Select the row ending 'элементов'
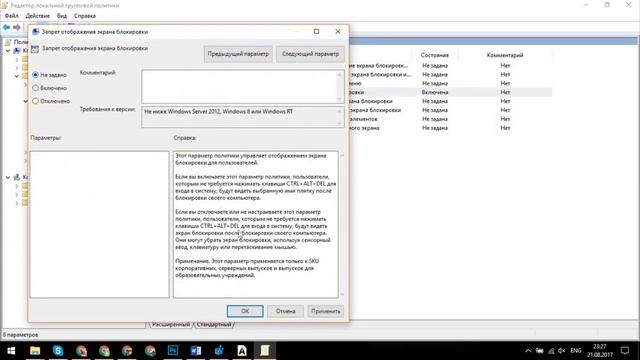Image resolution: width=640 pixels, height=360 pixels. (451, 119)
